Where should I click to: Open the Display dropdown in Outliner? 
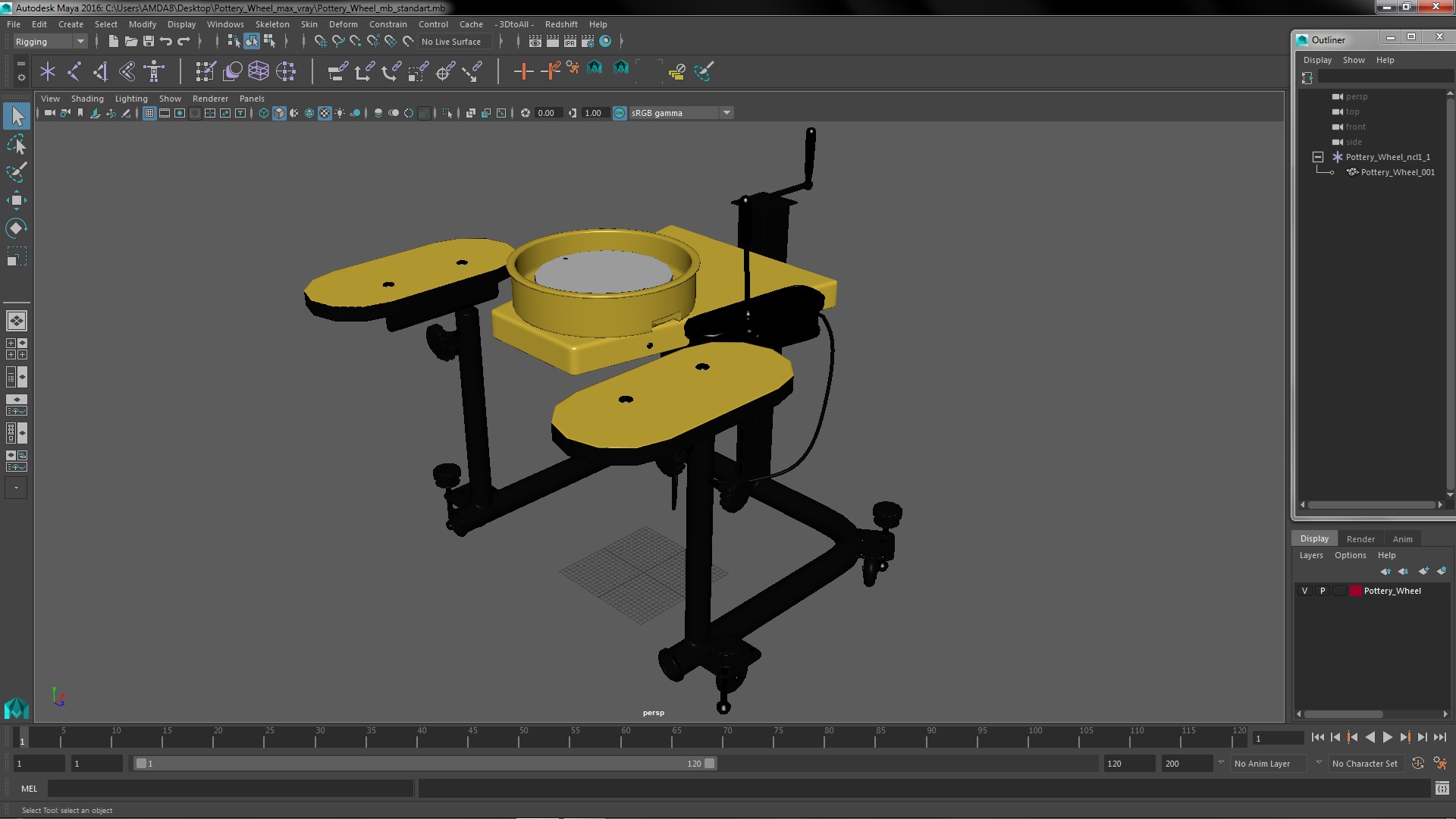[1317, 60]
